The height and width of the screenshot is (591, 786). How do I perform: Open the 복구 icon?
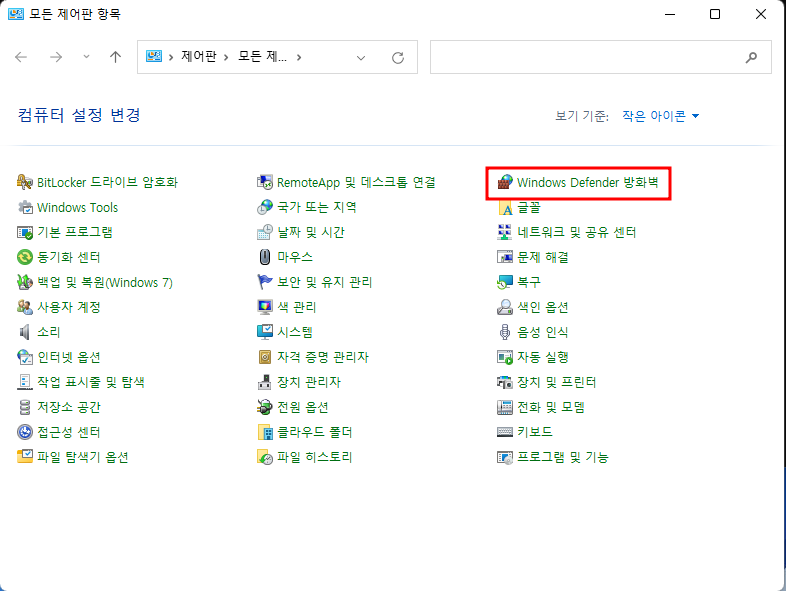(x=505, y=282)
